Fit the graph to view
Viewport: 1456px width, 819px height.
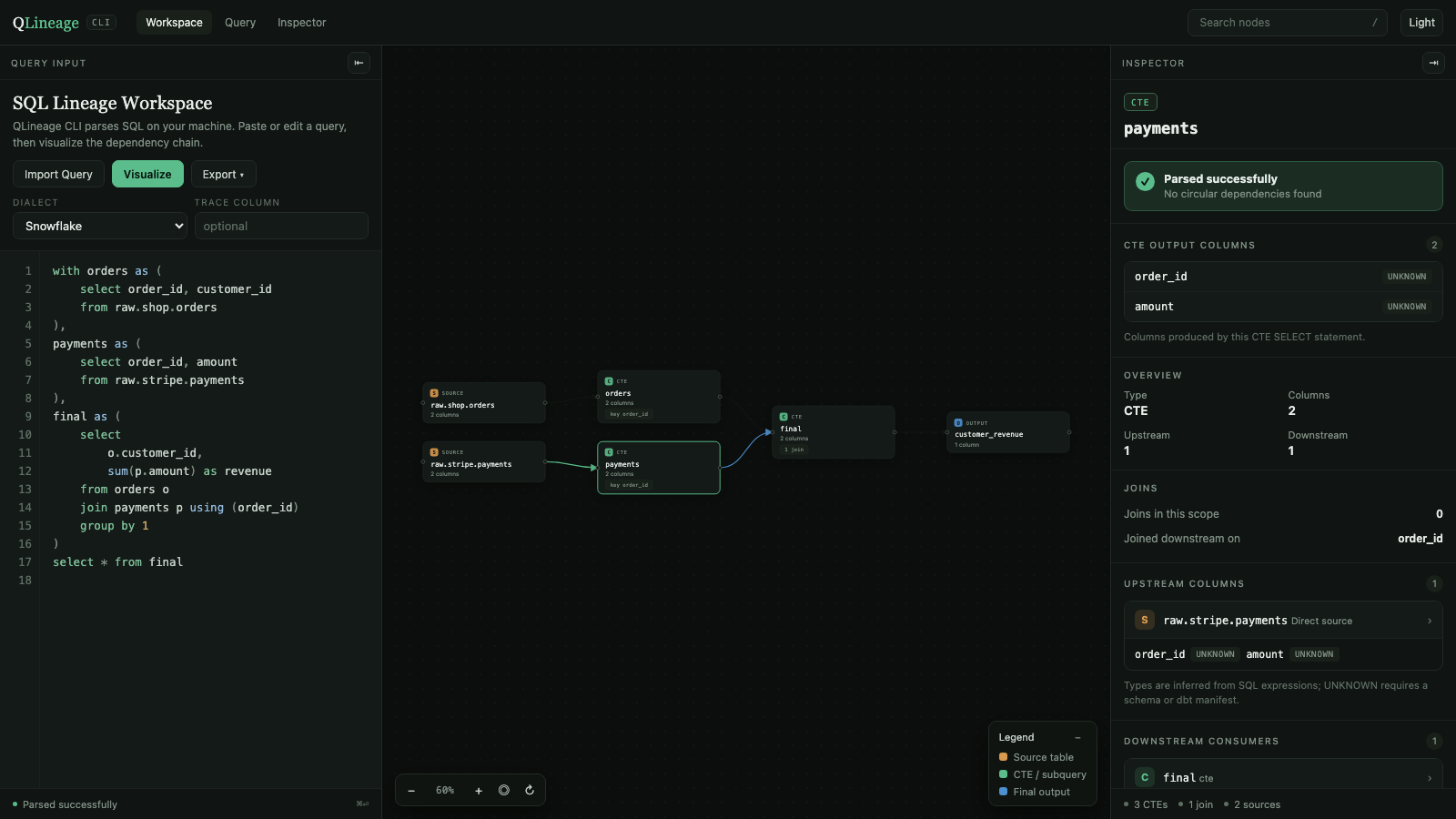coord(504,791)
